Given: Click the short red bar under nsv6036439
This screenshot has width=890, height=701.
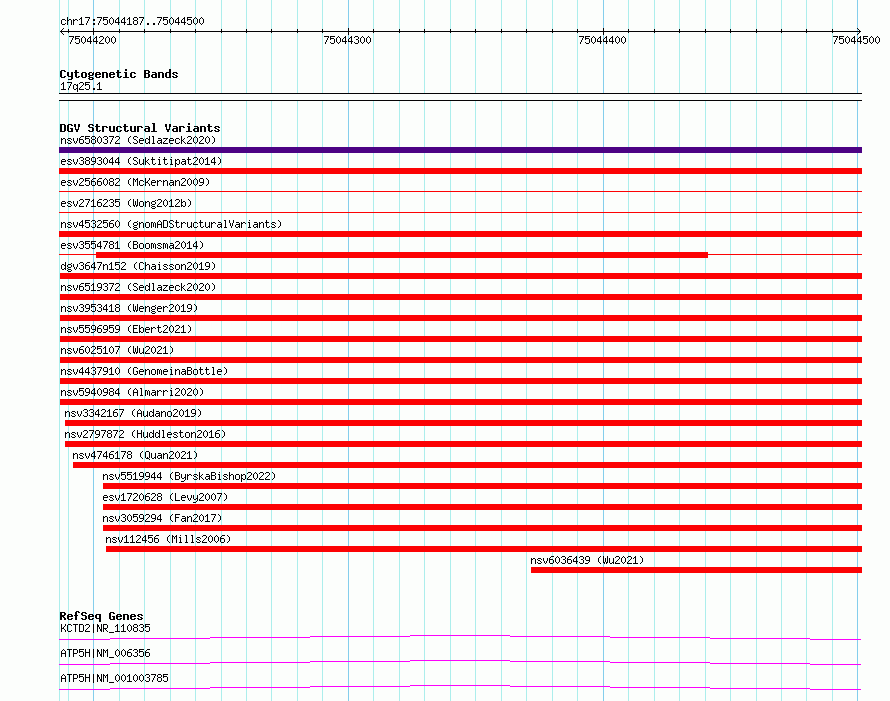Looking at the screenshot, I should [x=696, y=570].
